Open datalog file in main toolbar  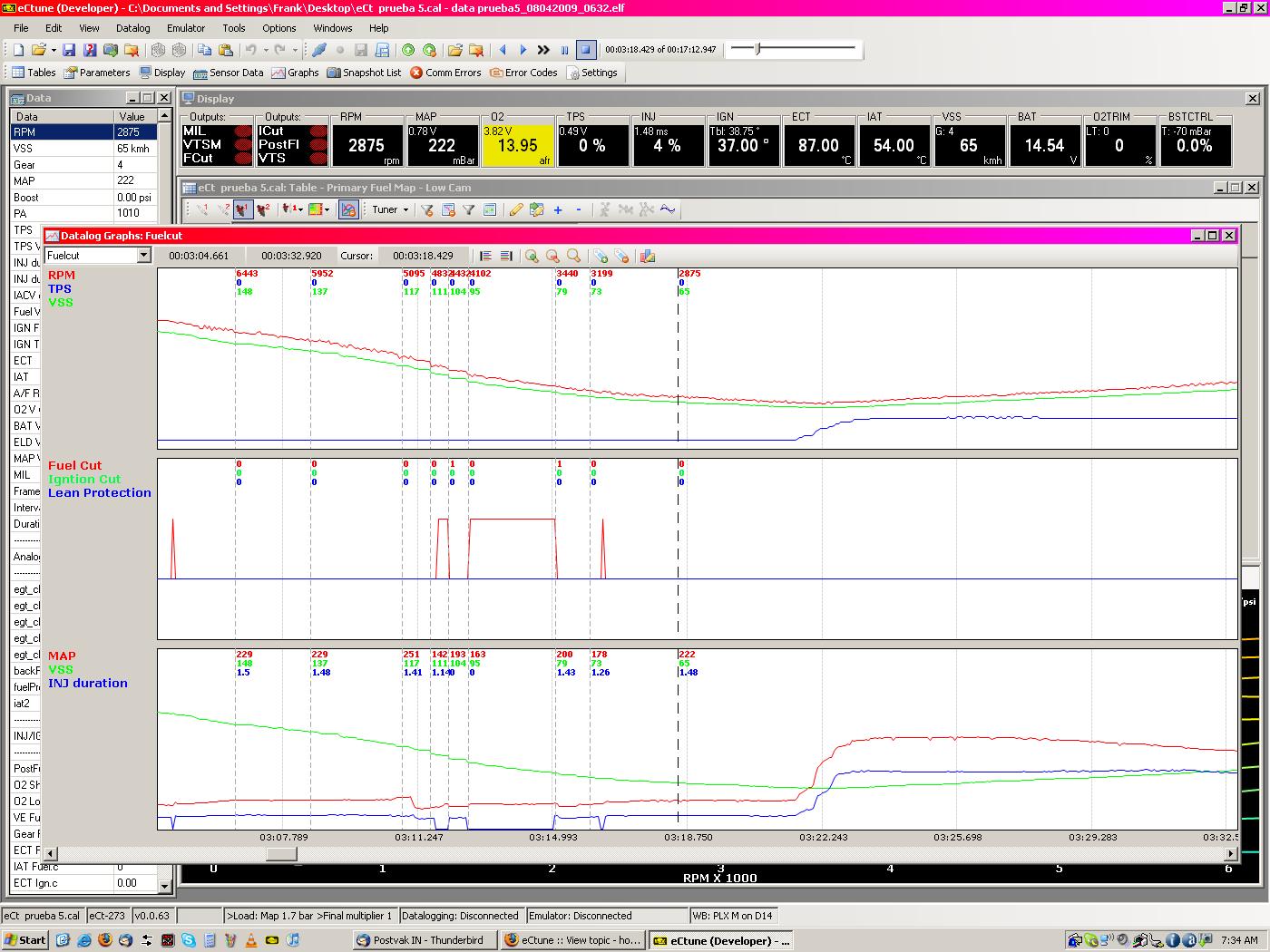point(454,50)
